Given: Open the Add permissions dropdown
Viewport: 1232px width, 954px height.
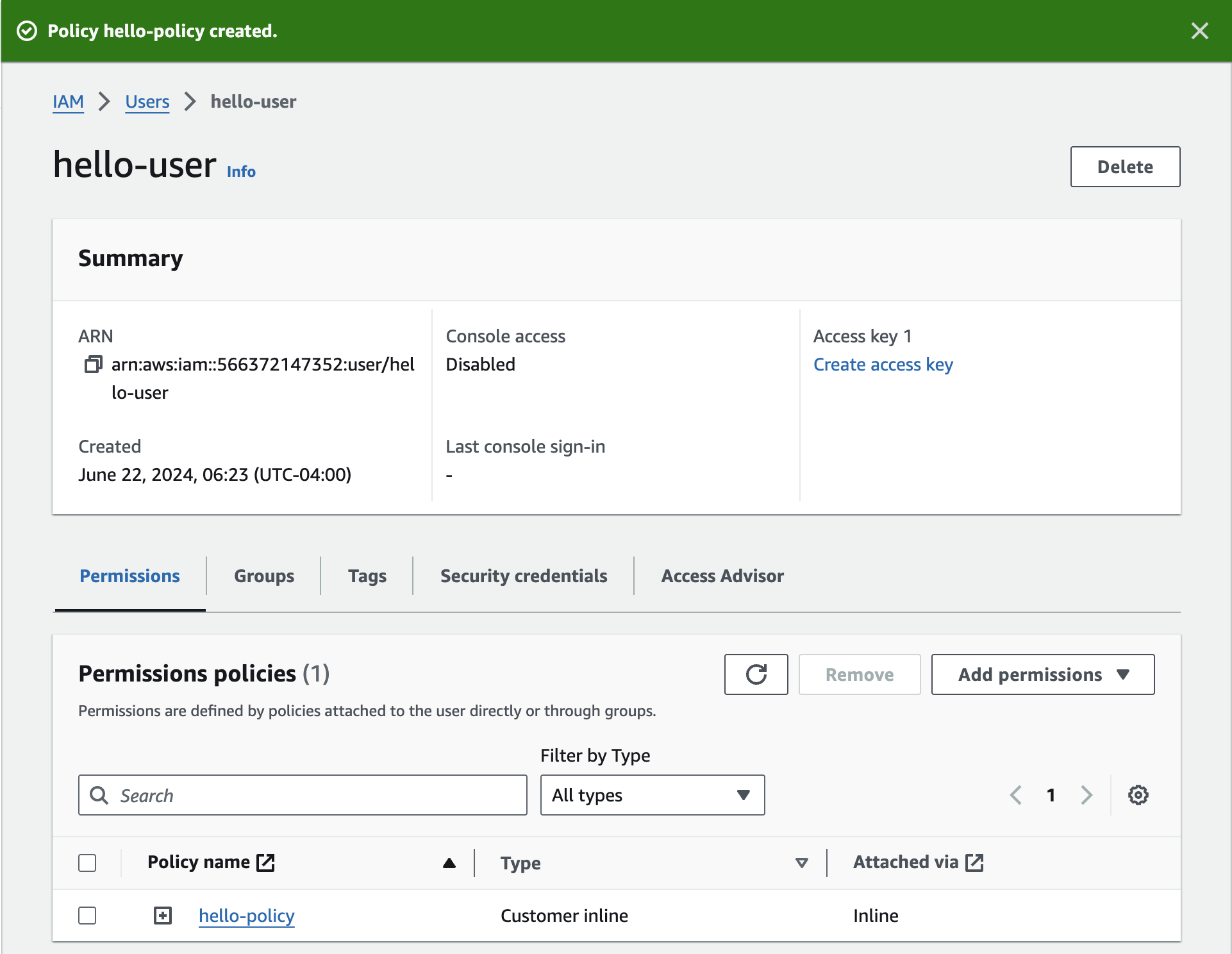Looking at the screenshot, I should pyautogui.click(x=1042, y=674).
